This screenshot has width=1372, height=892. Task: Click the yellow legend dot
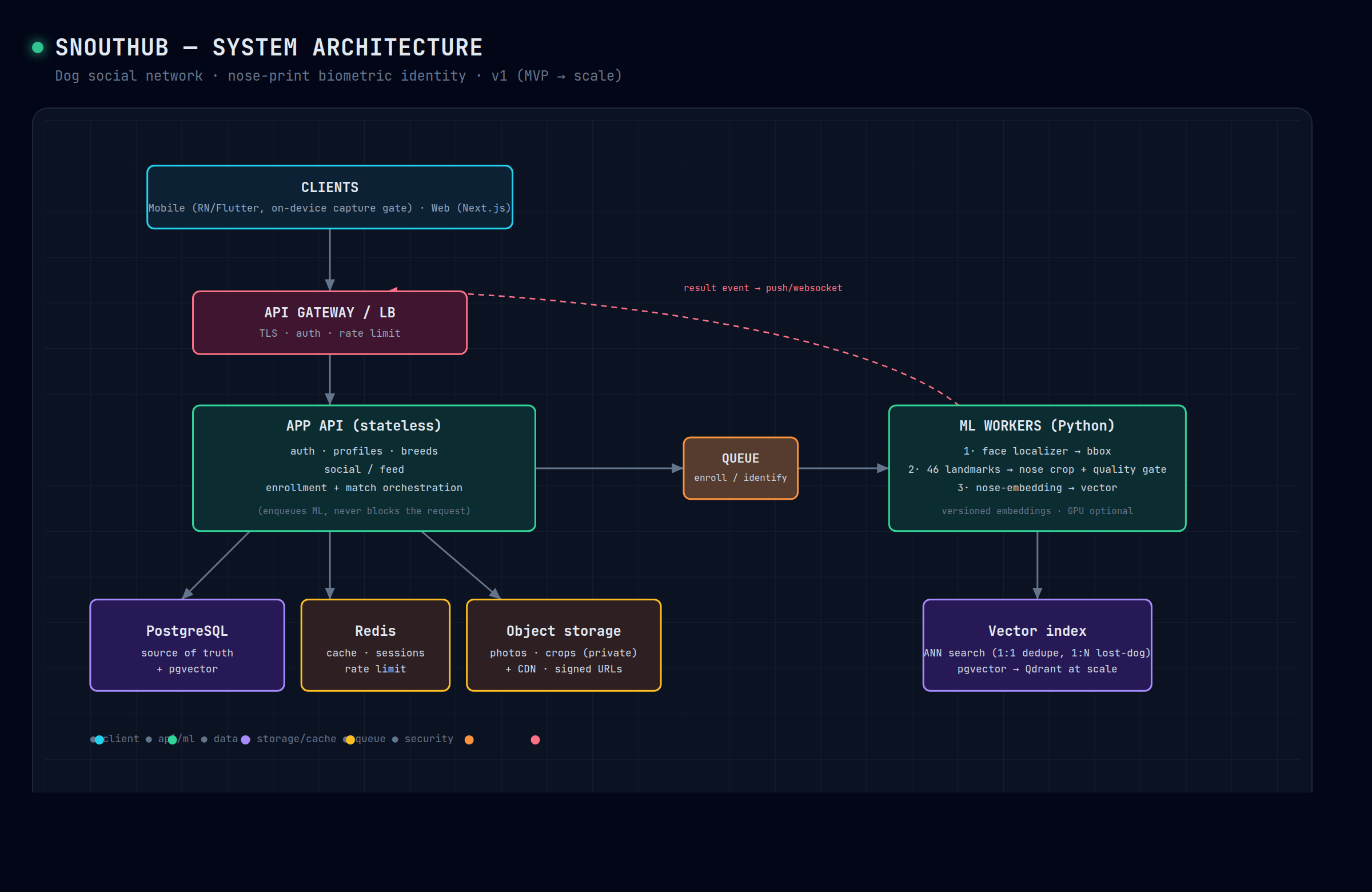point(350,740)
